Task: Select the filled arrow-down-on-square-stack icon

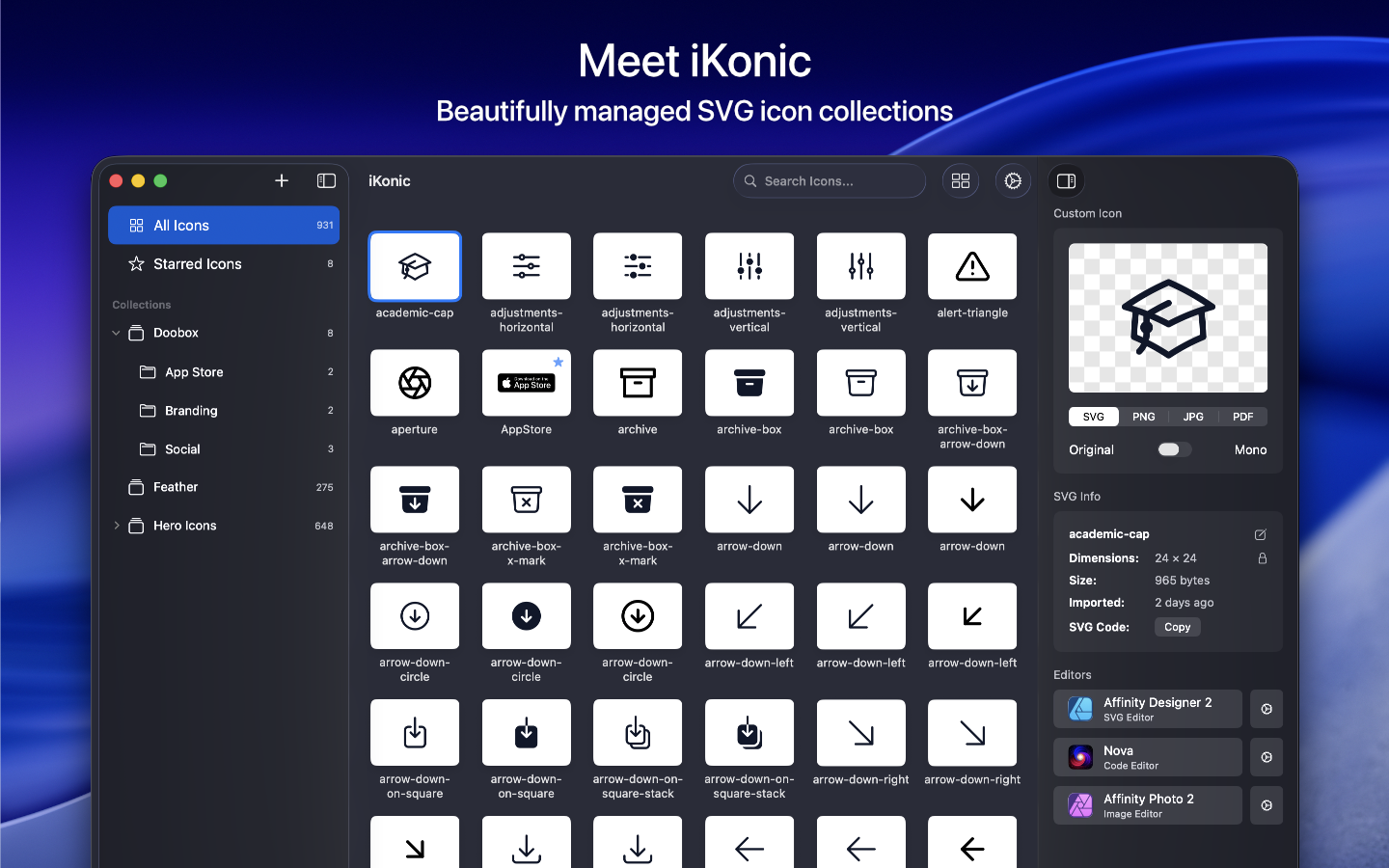Action: [749, 733]
